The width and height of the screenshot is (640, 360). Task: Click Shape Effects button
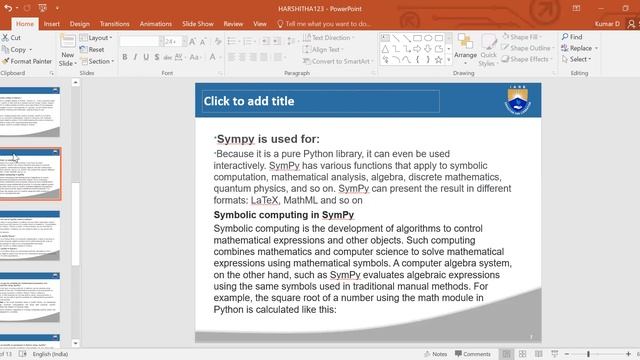(x=527, y=59)
